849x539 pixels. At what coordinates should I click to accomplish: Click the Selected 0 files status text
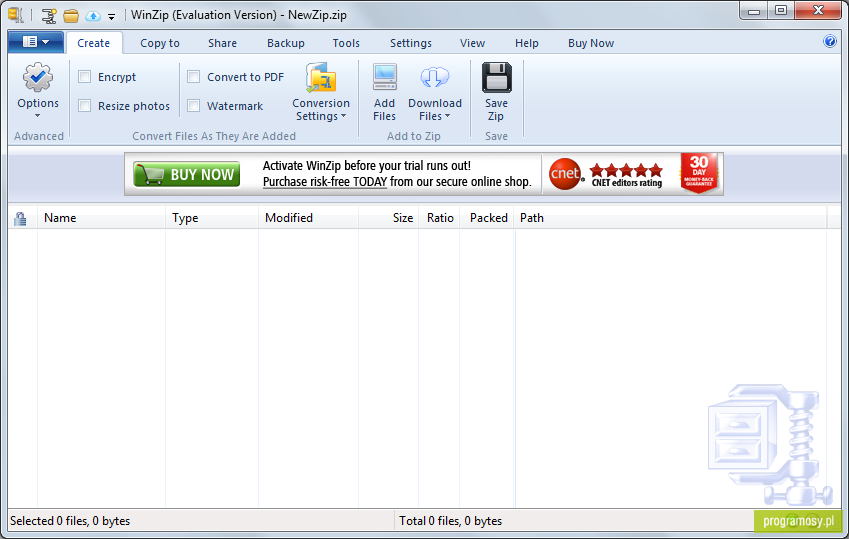pos(70,521)
